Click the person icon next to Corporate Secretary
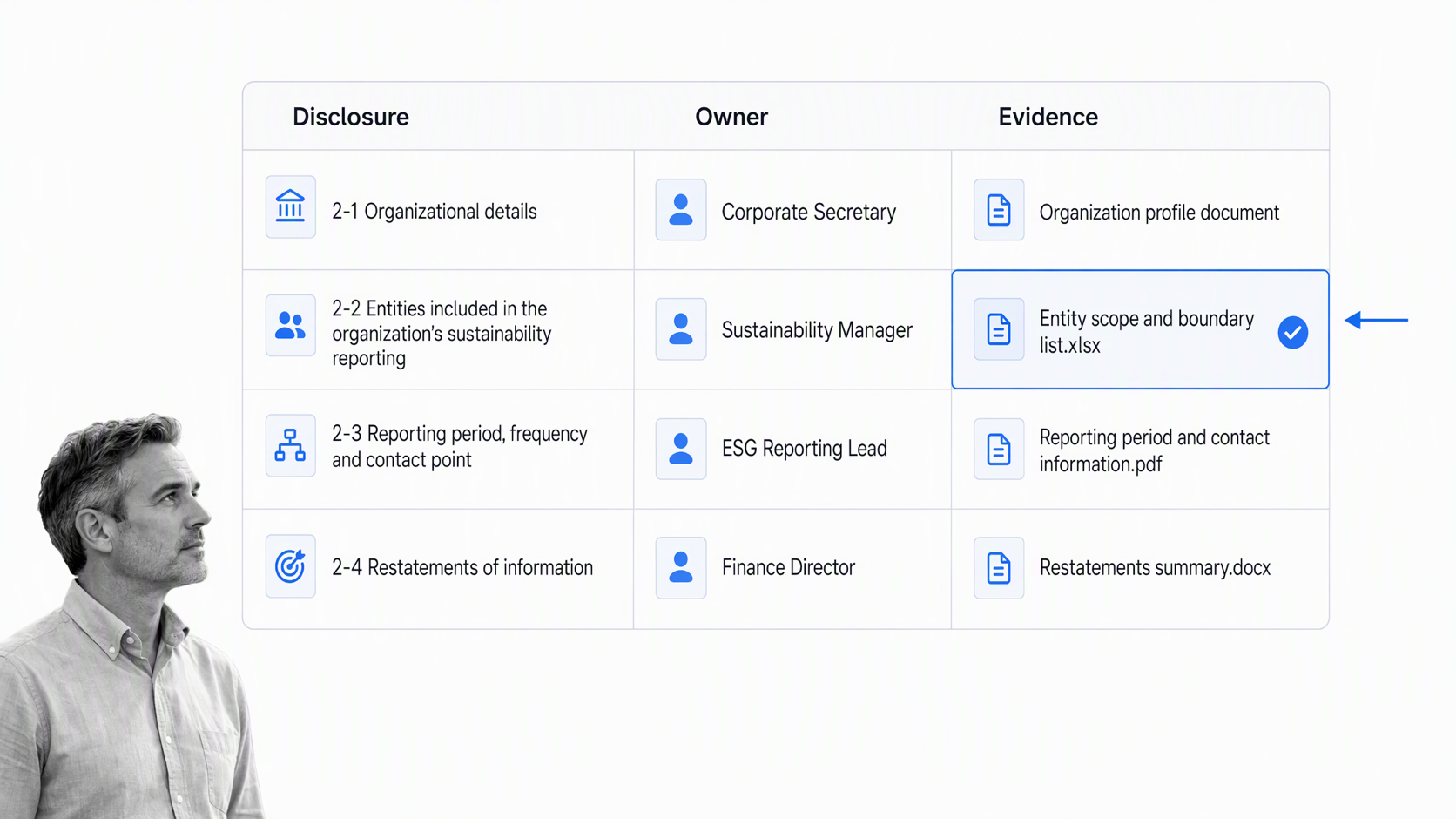 (681, 210)
